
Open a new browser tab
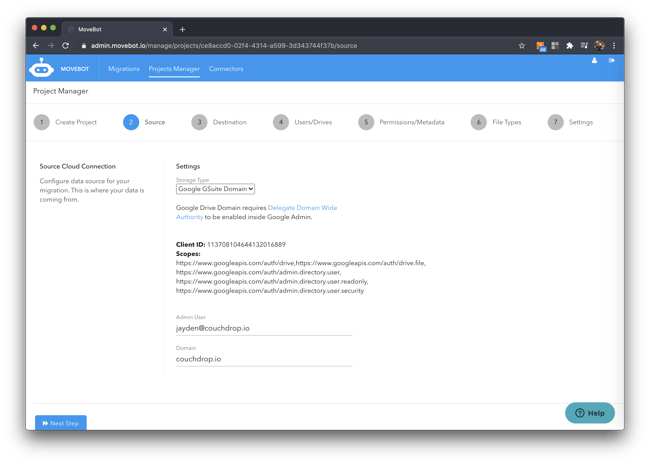tap(182, 29)
